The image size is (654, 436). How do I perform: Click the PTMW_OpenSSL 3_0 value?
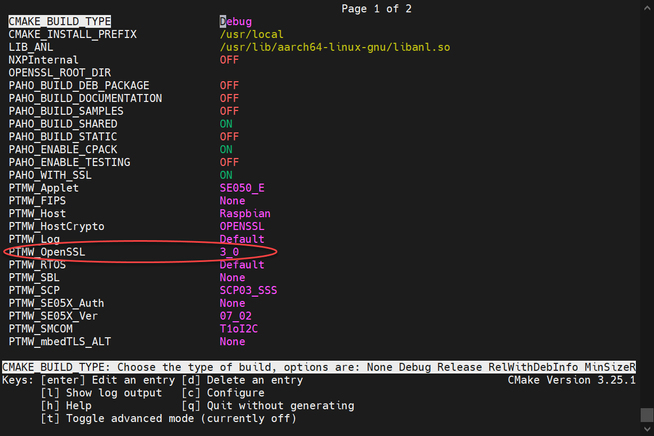229,252
